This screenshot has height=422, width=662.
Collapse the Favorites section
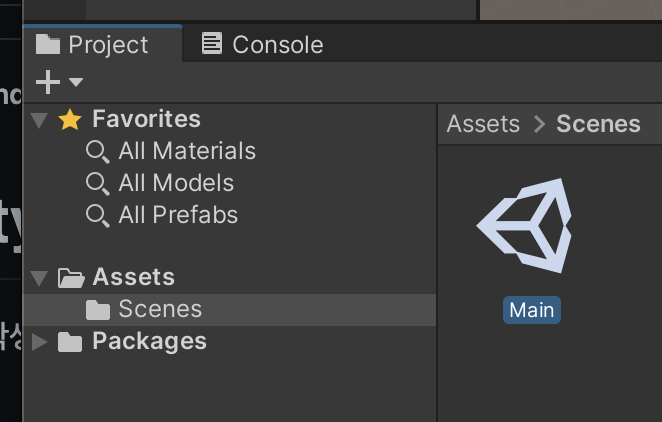[x=39, y=120]
